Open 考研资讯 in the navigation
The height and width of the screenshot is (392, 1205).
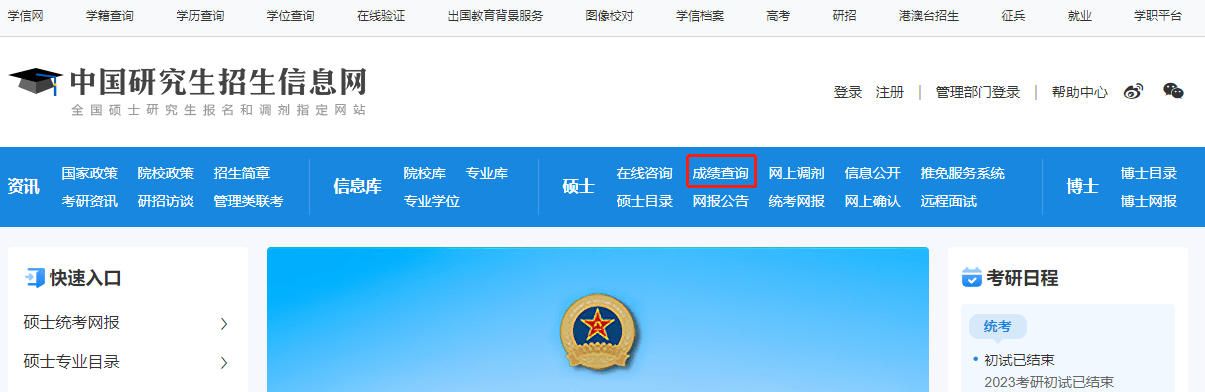[90, 201]
